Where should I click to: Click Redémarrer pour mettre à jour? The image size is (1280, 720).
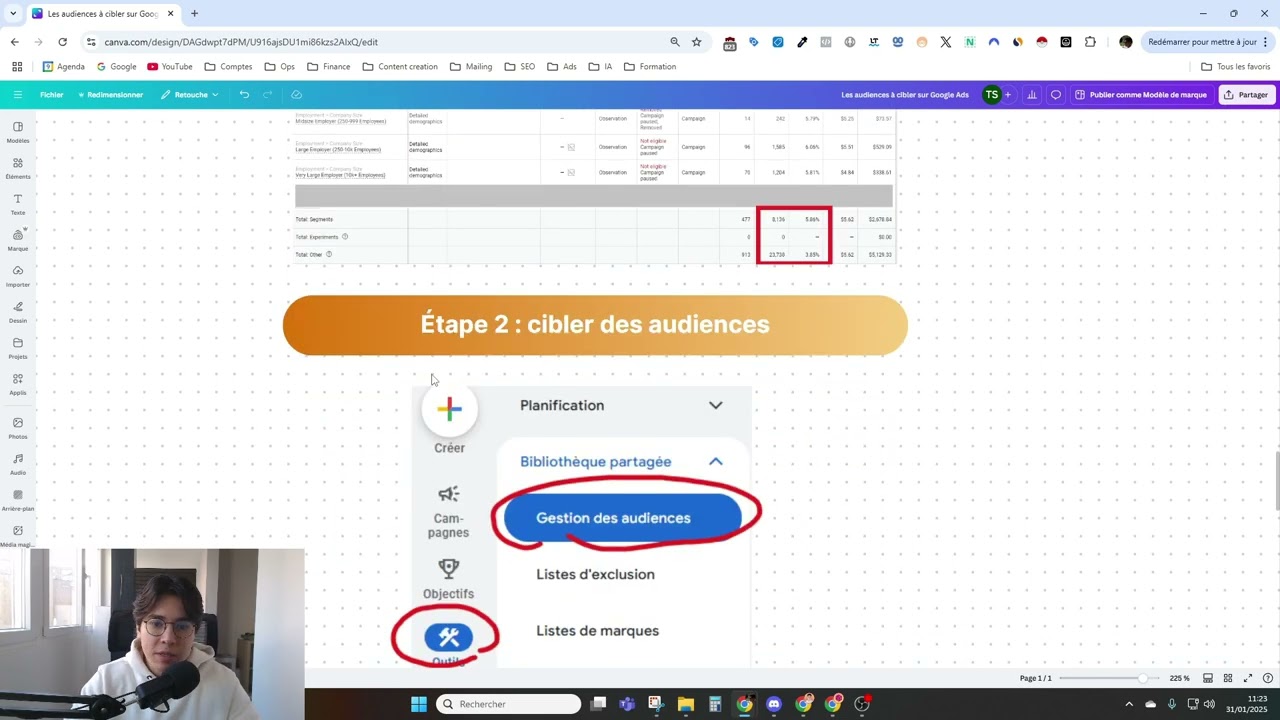pos(1208,42)
